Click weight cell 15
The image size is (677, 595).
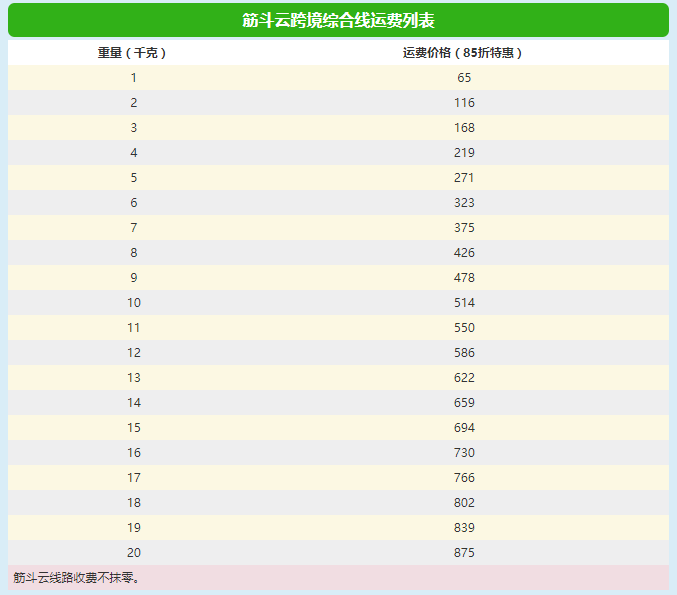coord(134,428)
